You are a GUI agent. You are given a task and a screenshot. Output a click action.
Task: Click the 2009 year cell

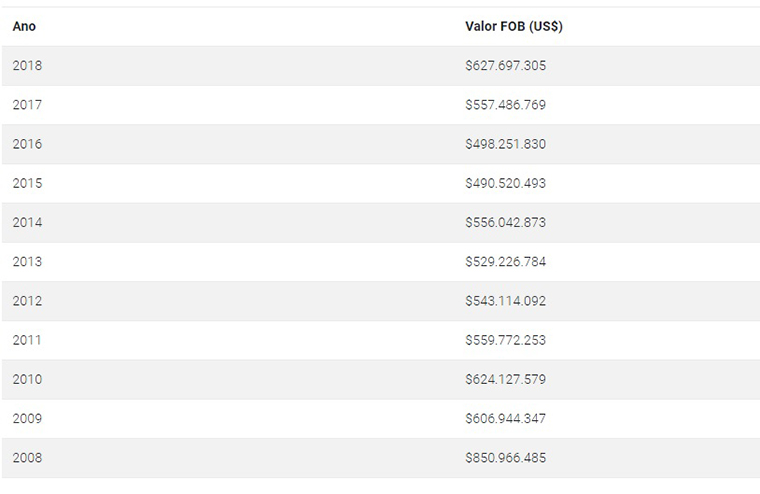pyautogui.click(x=27, y=418)
